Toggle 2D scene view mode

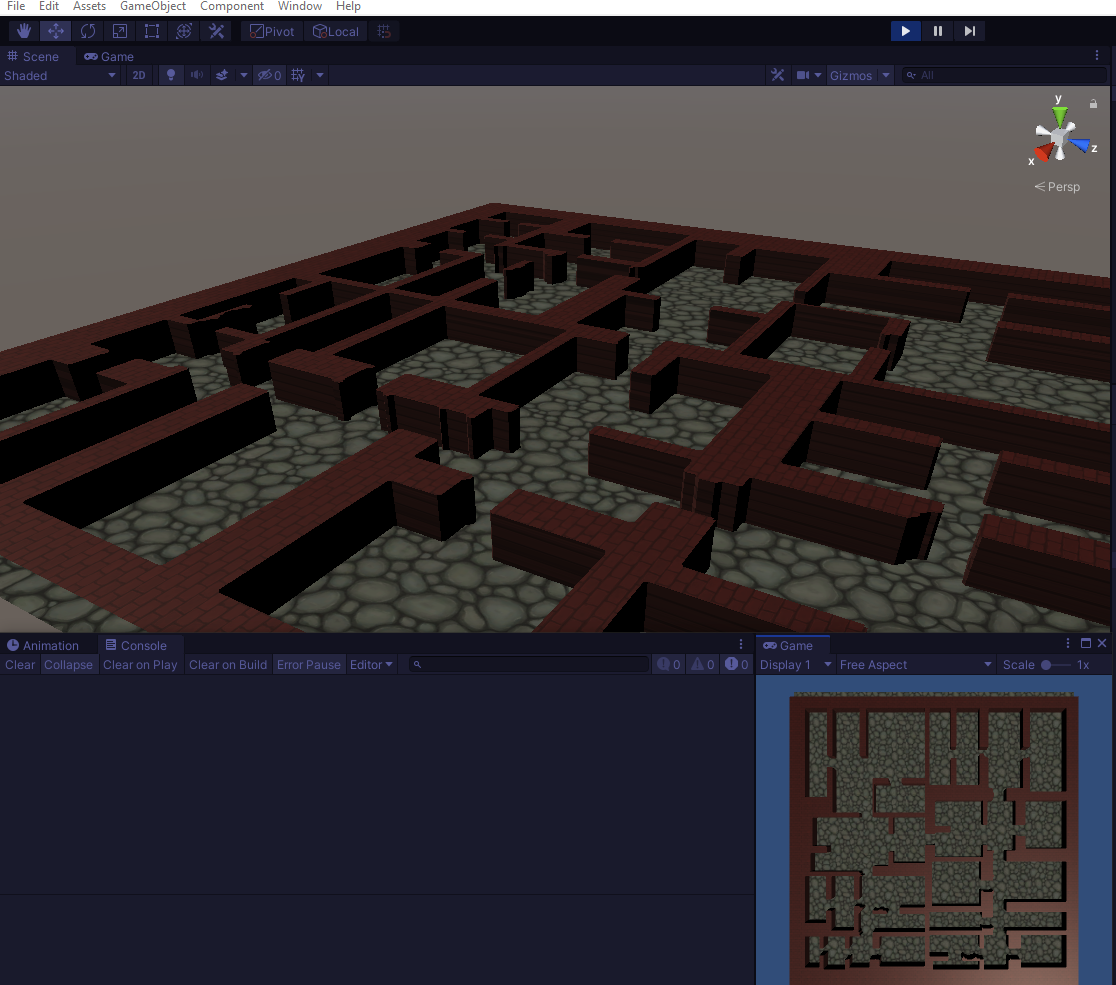click(x=139, y=75)
